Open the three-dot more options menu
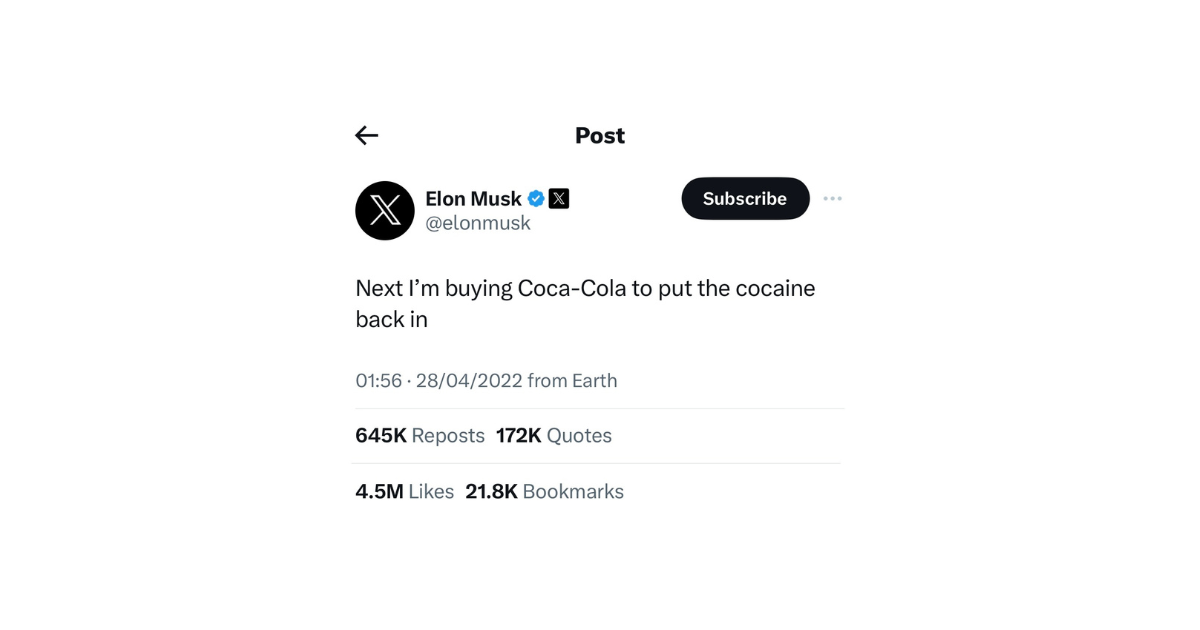 pos(832,198)
